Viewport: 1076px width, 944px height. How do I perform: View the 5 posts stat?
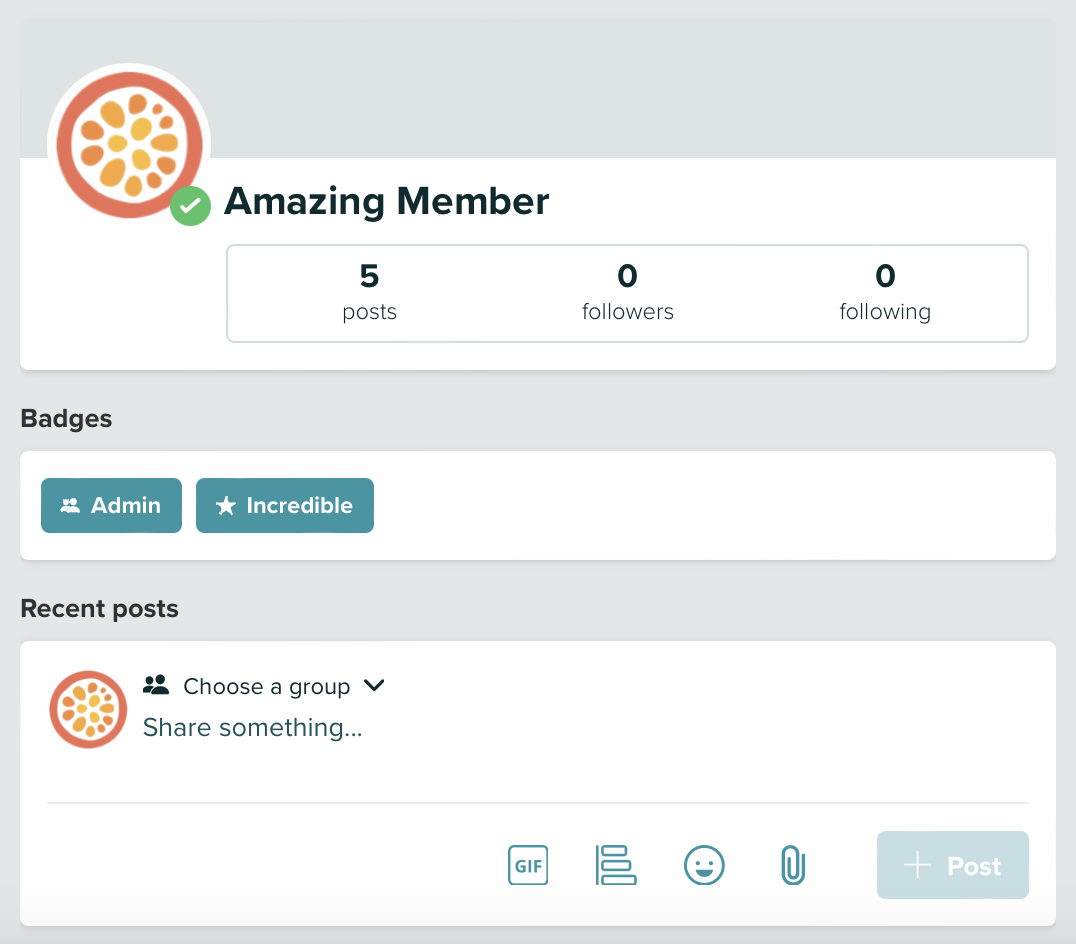coord(369,292)
